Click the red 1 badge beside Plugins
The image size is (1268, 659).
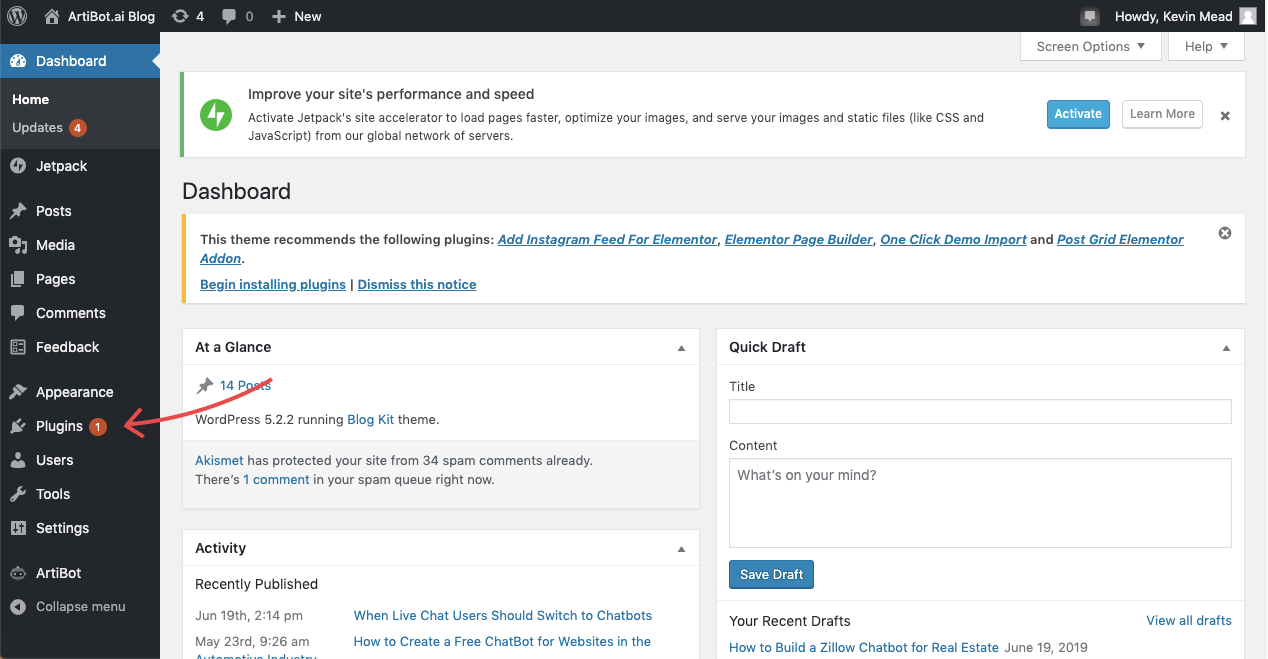point(98,427)
